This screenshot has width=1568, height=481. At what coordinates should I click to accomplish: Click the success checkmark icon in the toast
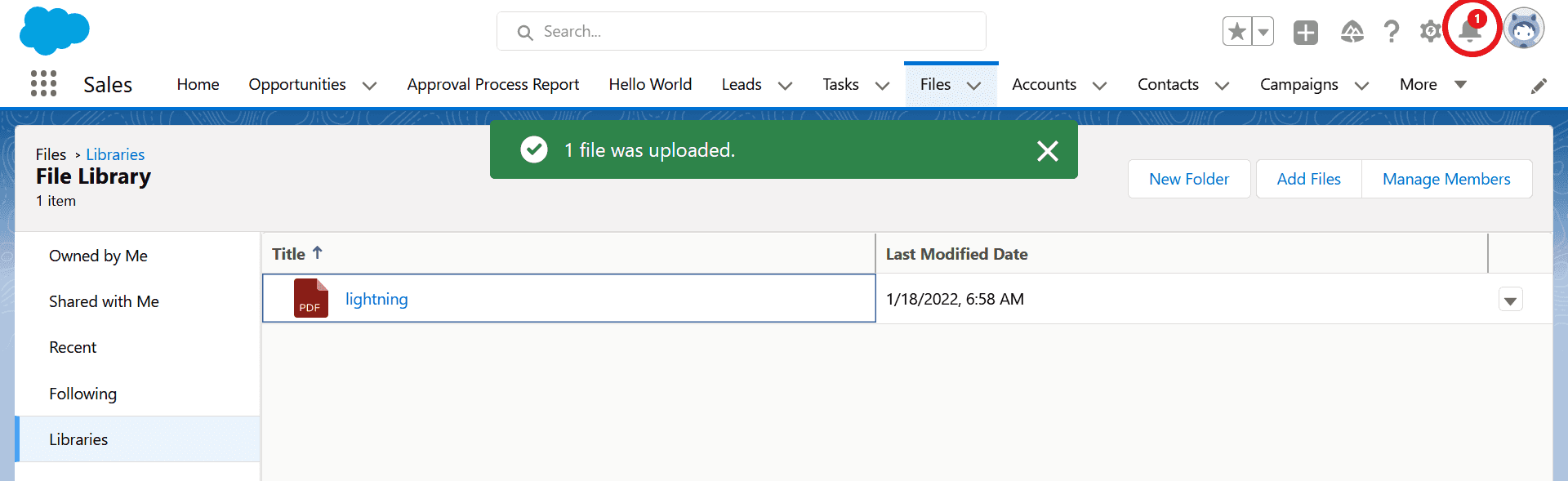[534, 149]
